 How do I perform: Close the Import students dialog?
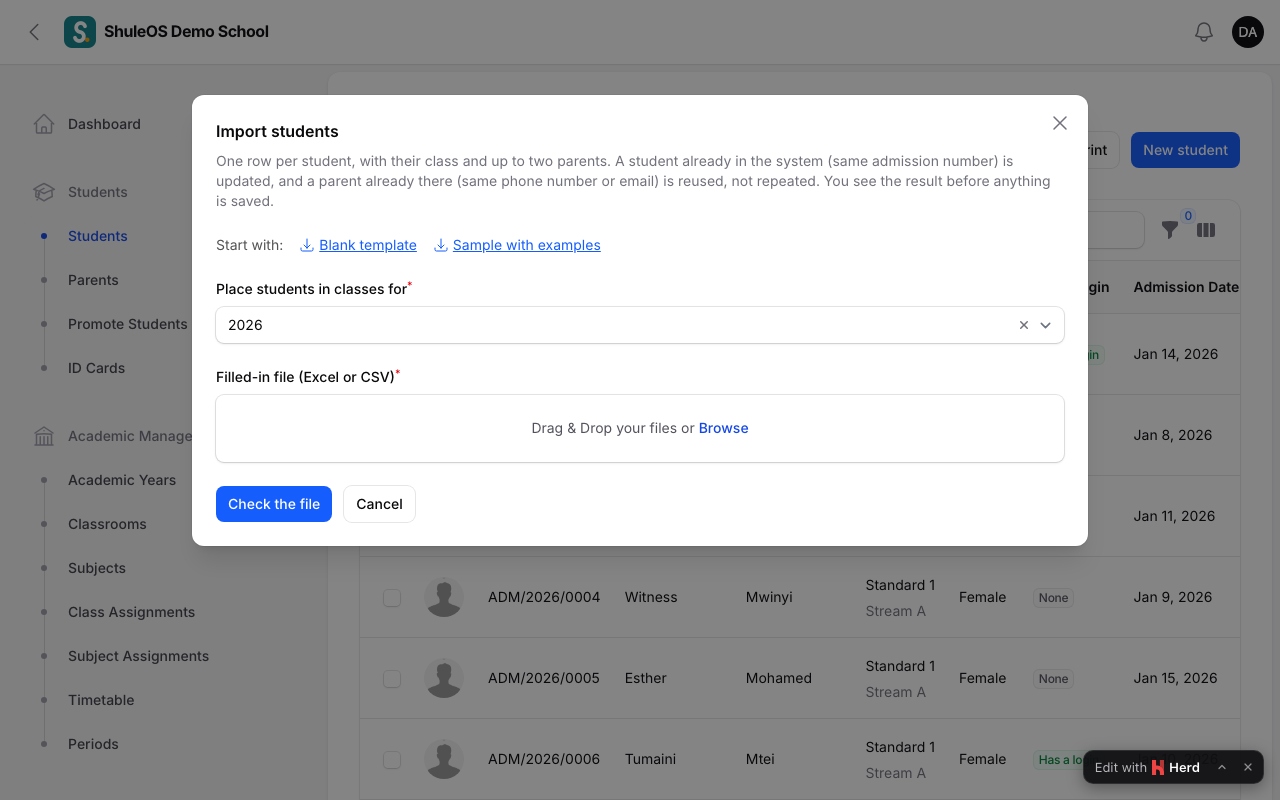click(x=1060, y=123)
